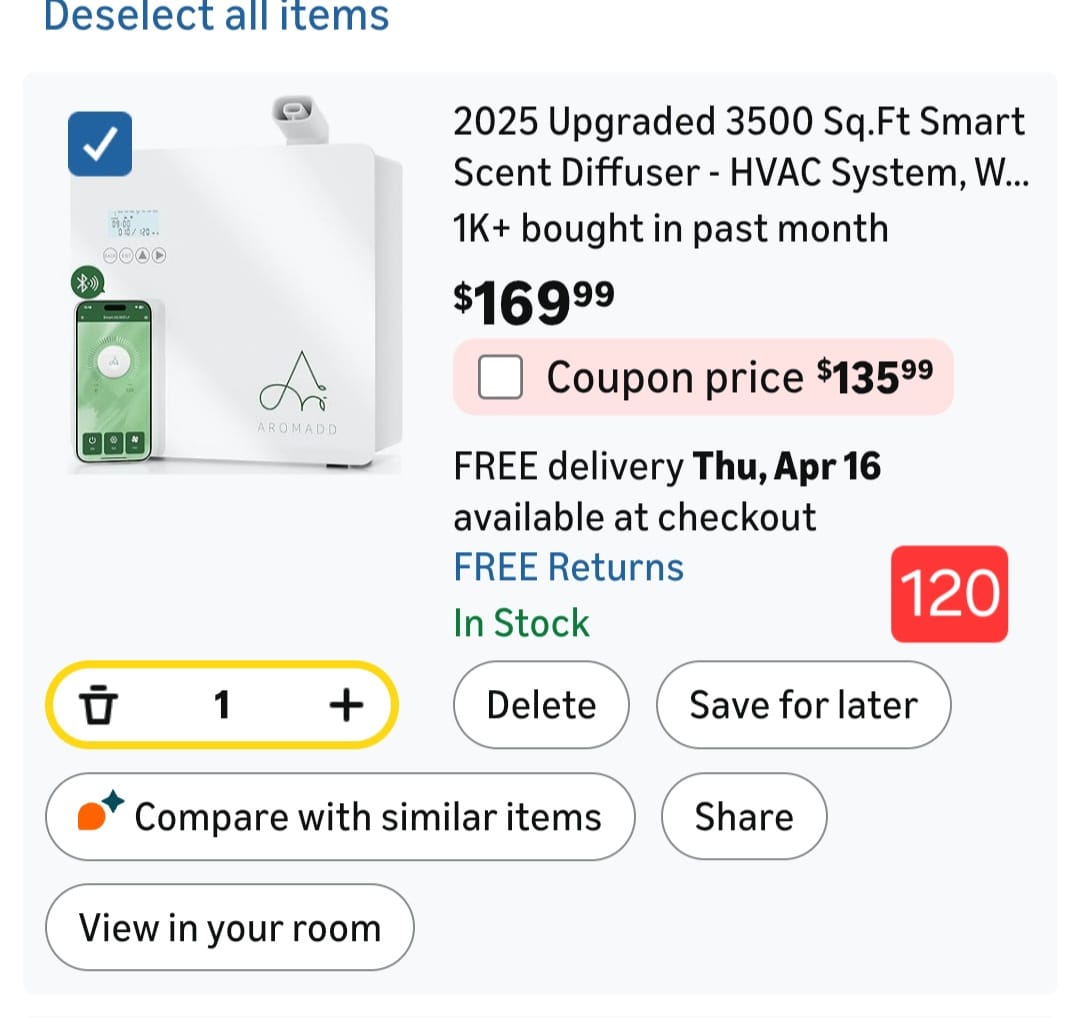Click the trash icon in quantity stepper
The height and width of the screenshot is (1018, 1080).
click(97, 705)
